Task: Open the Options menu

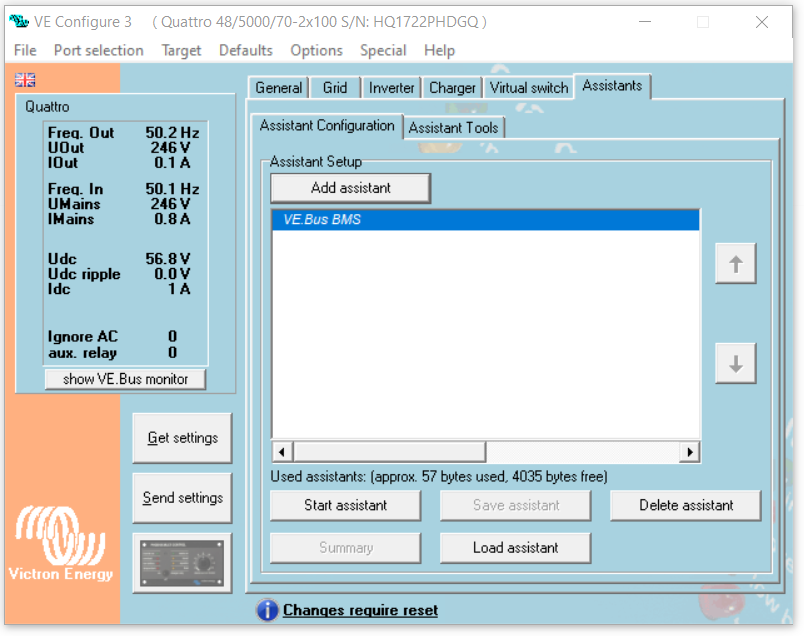Action: tap(316, 50)
